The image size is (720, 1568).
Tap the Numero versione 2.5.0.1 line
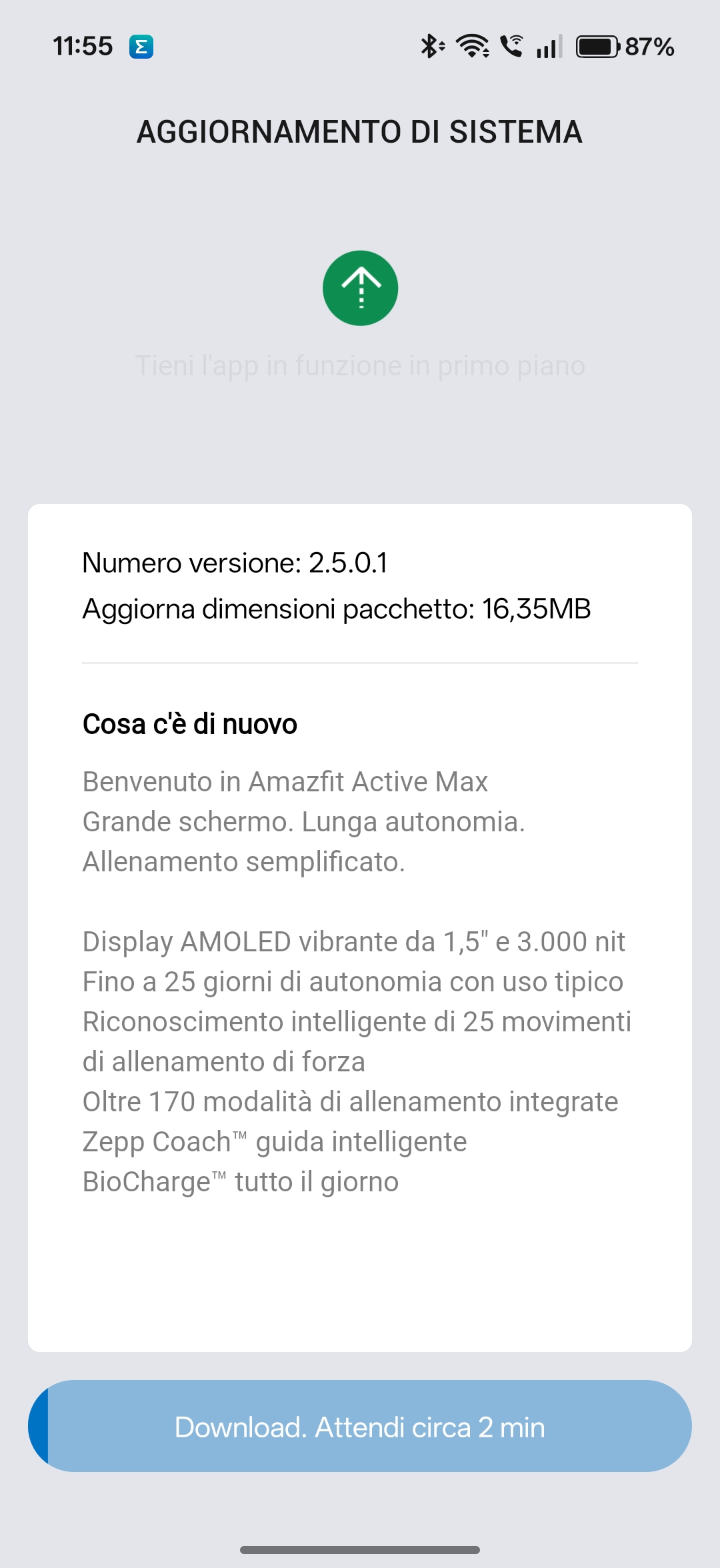[x=235, y=563]
